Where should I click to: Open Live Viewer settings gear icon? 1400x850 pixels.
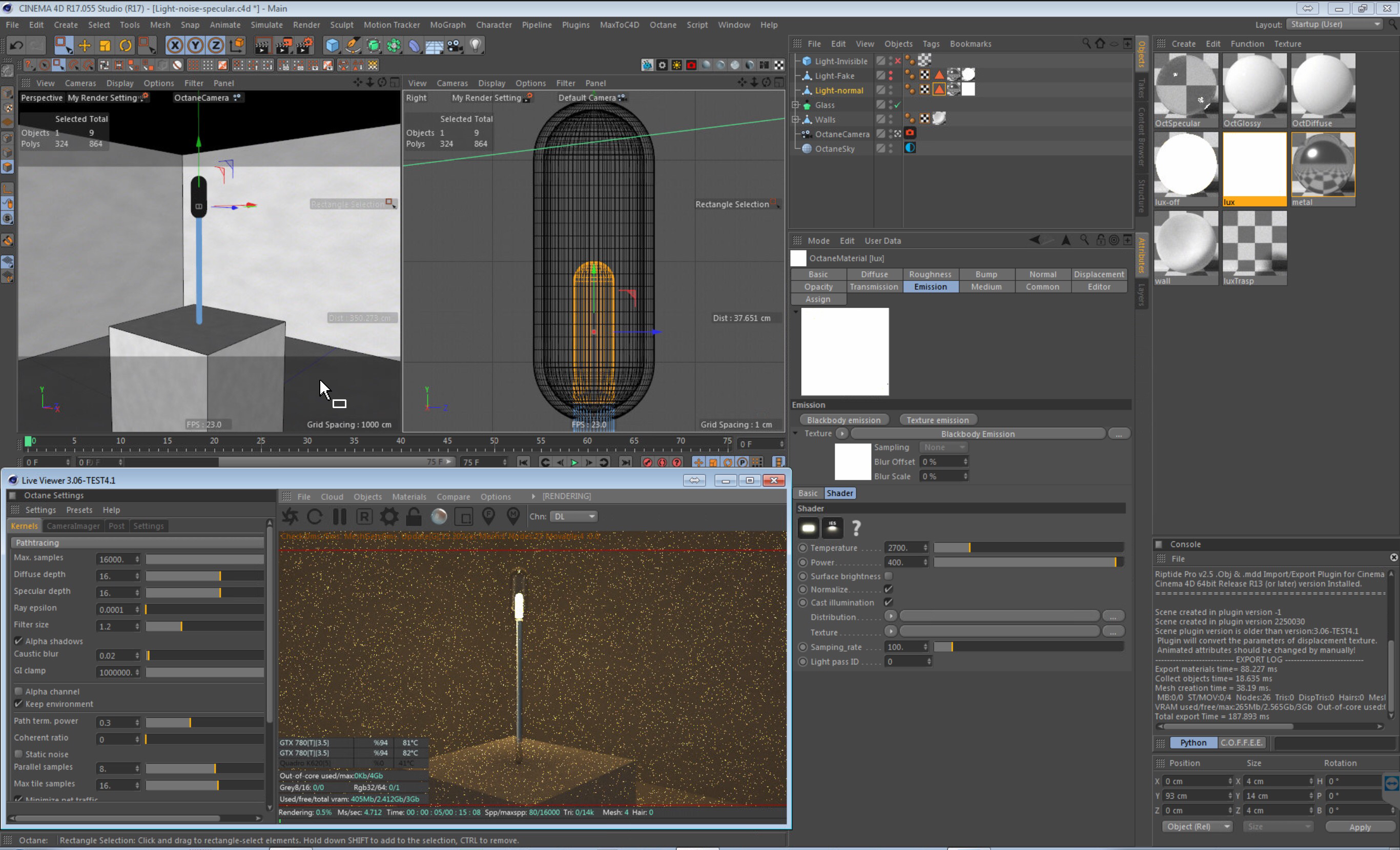(389, 516)
